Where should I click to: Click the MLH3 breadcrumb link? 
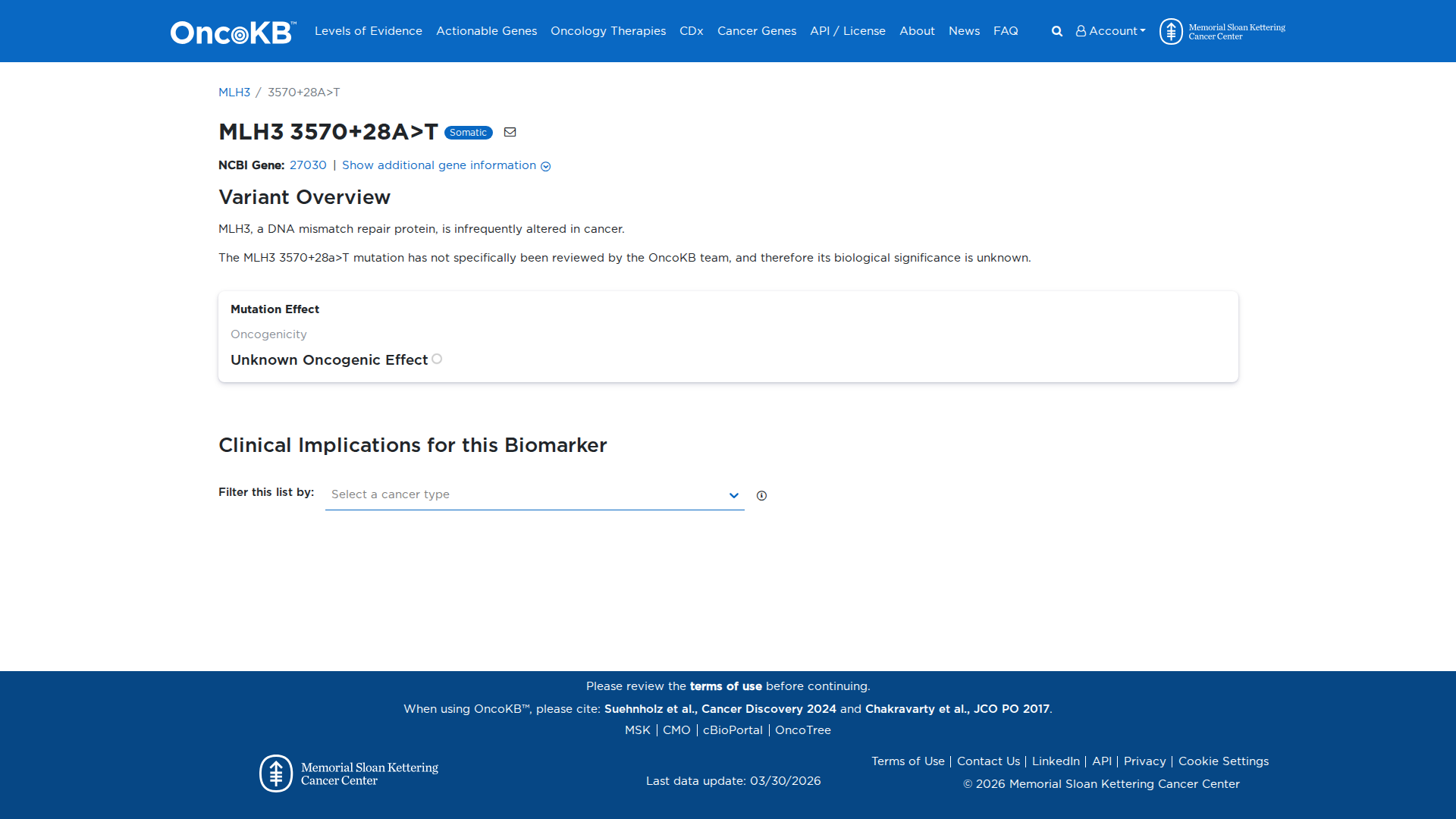click(x=234, y=93)
